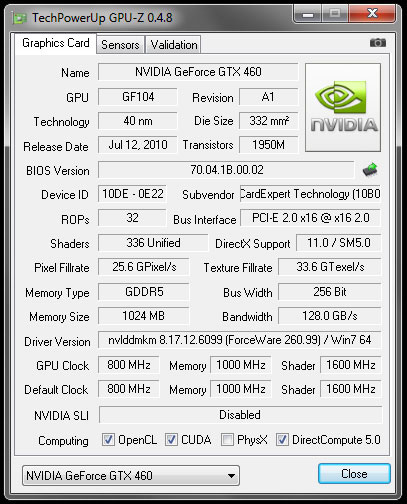Click the Driver Version field
The height and width of the screenshot is (504, 407).
click(239, 340)
